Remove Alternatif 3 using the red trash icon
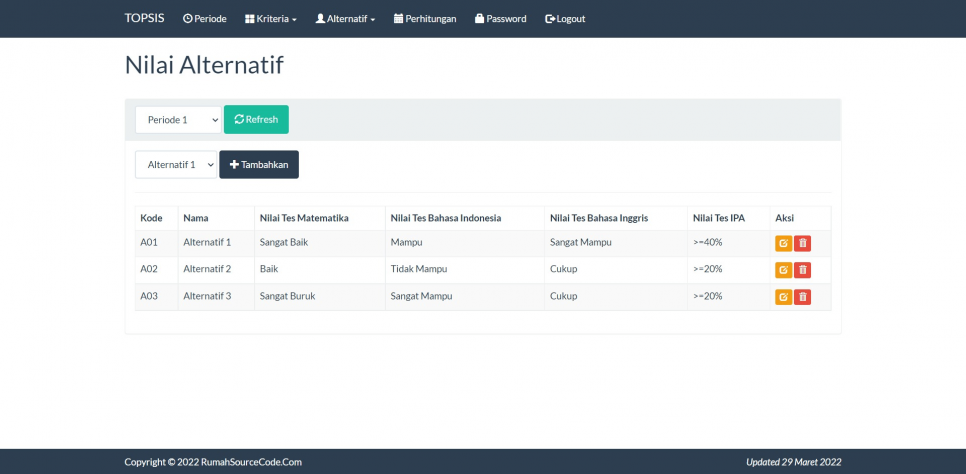Screen dimensions: 966x474 click(x=802, y=297)
